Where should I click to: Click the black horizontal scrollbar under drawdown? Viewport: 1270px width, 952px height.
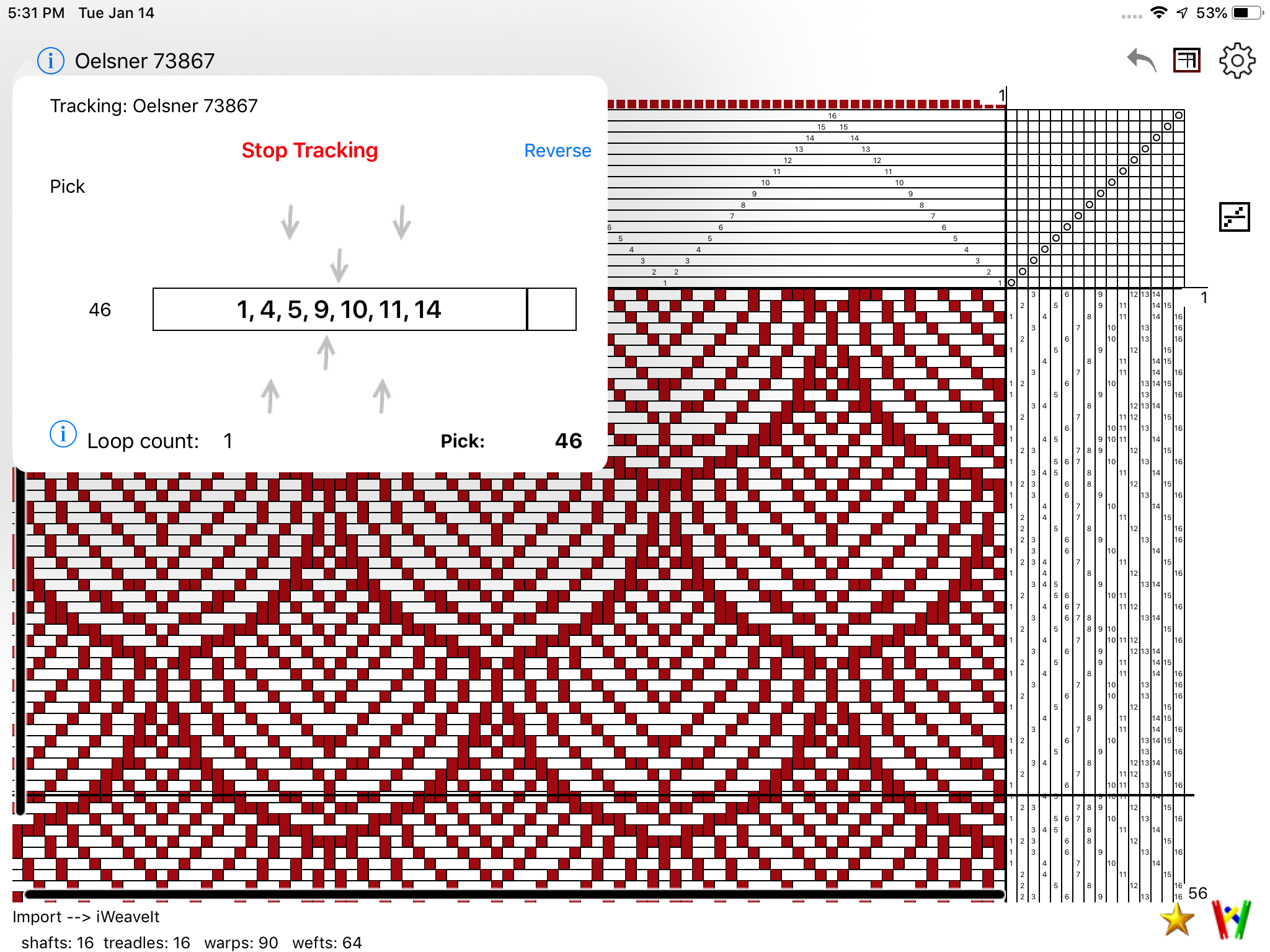(513, 894)
